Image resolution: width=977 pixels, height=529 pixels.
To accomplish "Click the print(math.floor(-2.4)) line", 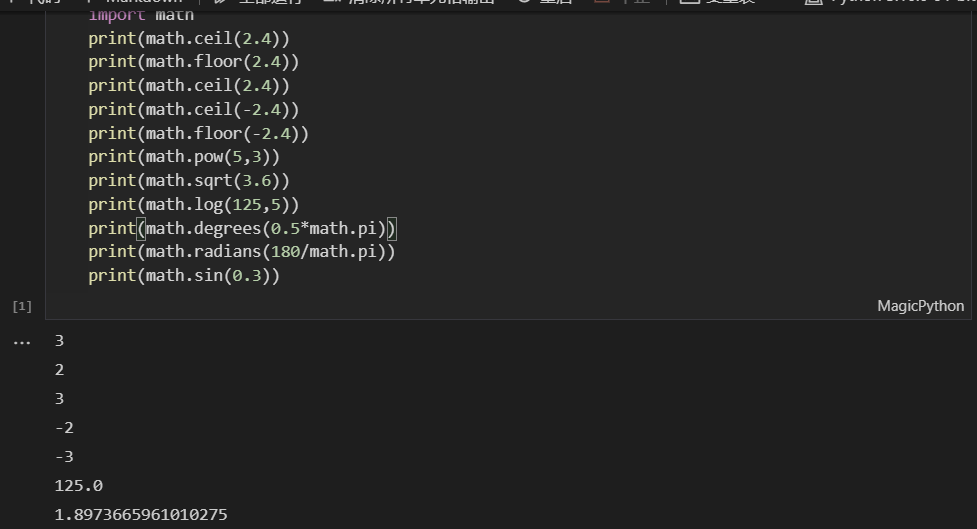I will [198, 133].
